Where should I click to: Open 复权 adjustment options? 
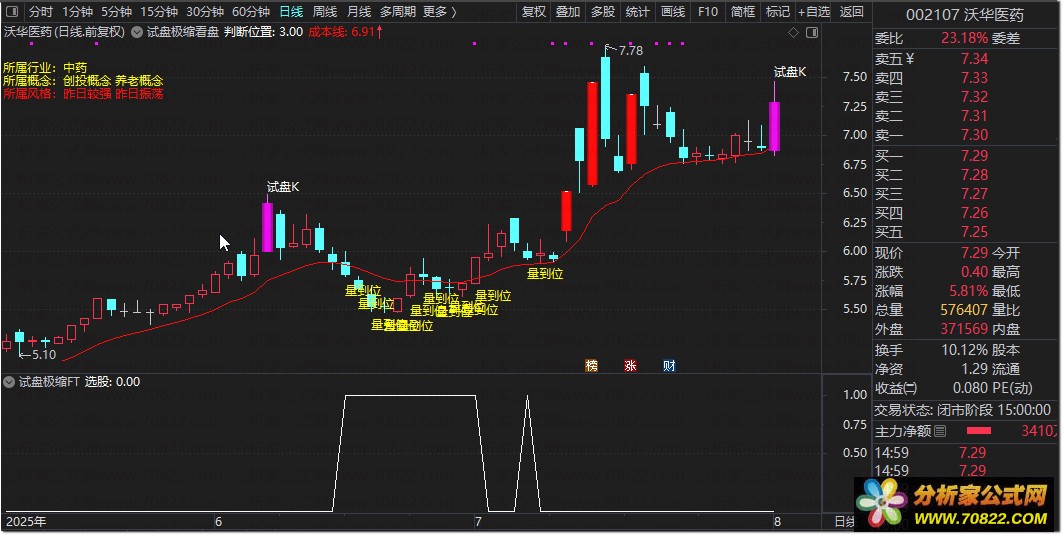point(533,12)
